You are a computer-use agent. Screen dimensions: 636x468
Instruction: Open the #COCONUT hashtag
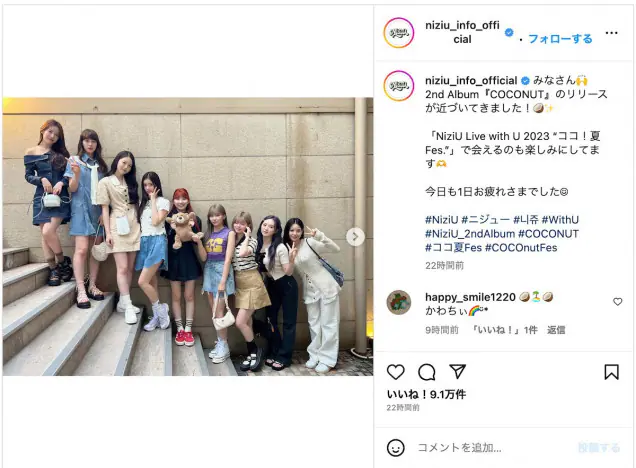pyautogui.click(x=548, y=234)
